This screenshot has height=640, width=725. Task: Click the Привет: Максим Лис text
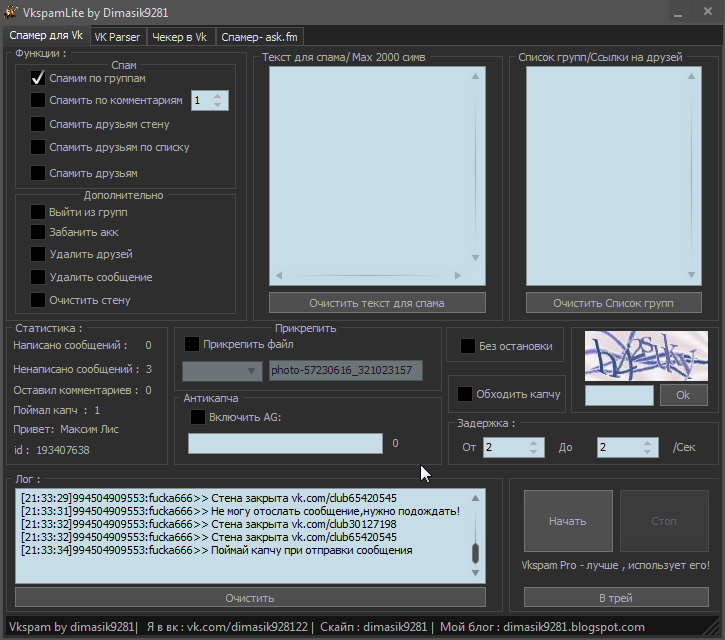66,429
